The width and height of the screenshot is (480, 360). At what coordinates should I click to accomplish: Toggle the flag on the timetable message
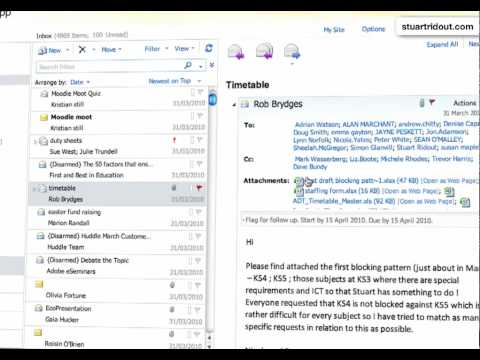[199, 188]
